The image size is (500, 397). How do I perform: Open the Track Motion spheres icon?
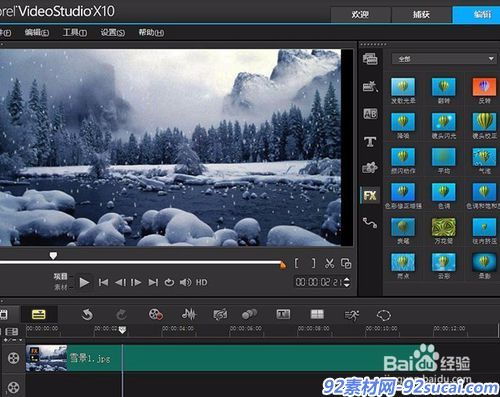point(249,314)
